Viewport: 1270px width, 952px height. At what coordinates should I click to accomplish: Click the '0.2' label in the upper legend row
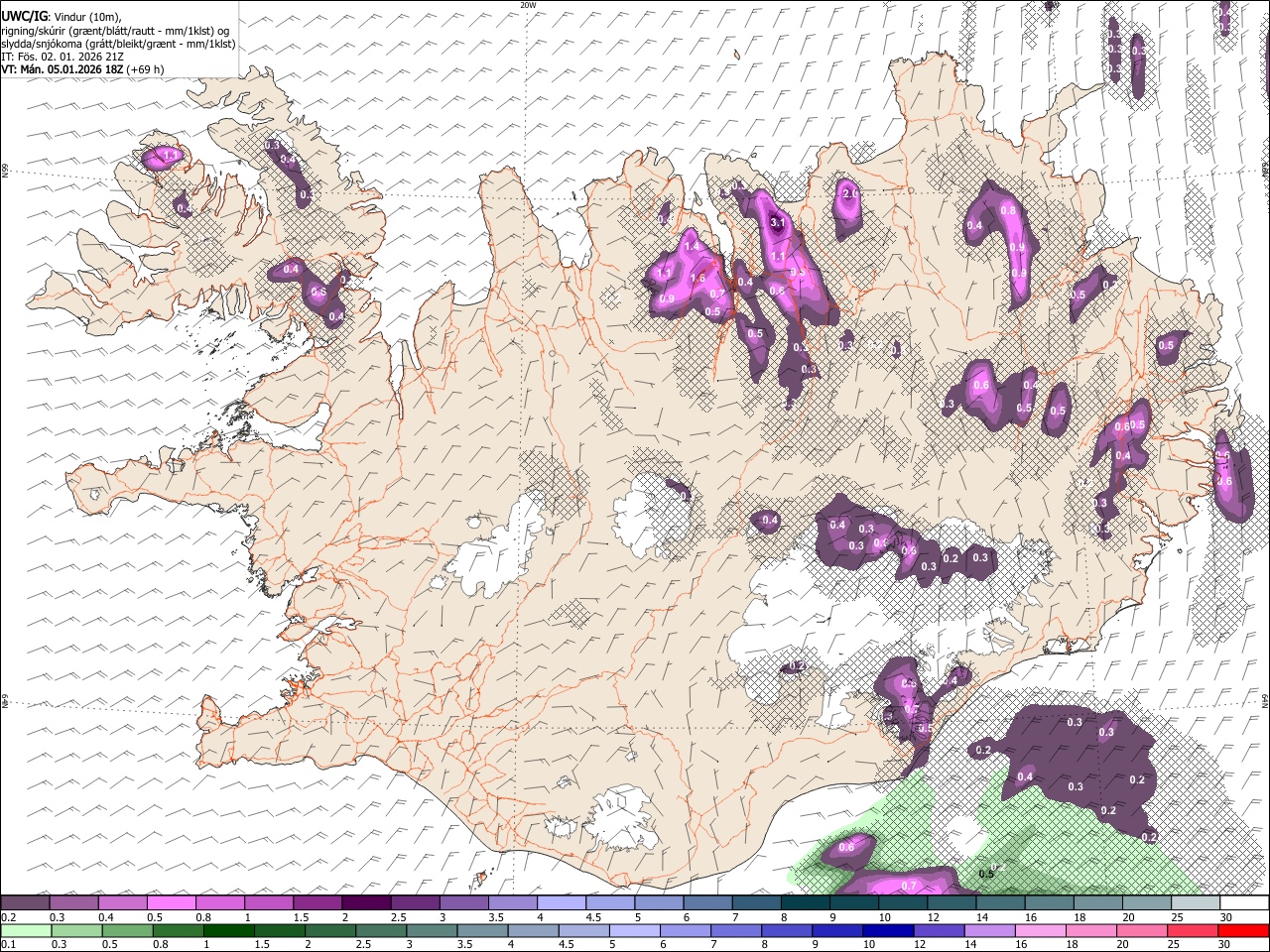[7, 916]
